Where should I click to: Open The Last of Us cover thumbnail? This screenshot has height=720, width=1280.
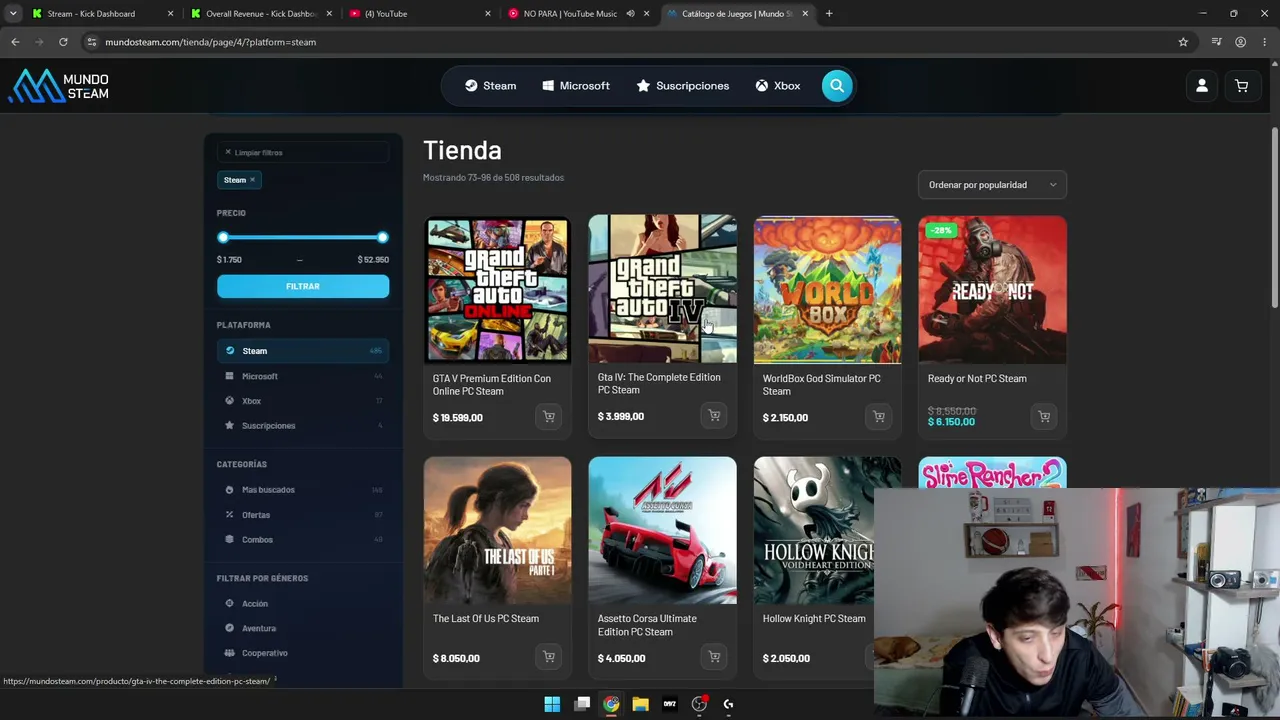[x=497, y=531]
